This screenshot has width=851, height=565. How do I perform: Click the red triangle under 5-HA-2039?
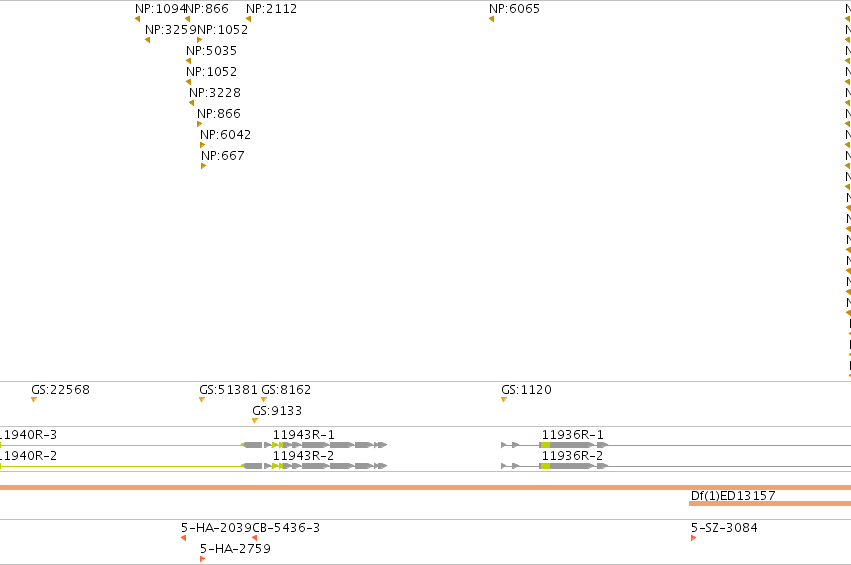pos(183,538)
